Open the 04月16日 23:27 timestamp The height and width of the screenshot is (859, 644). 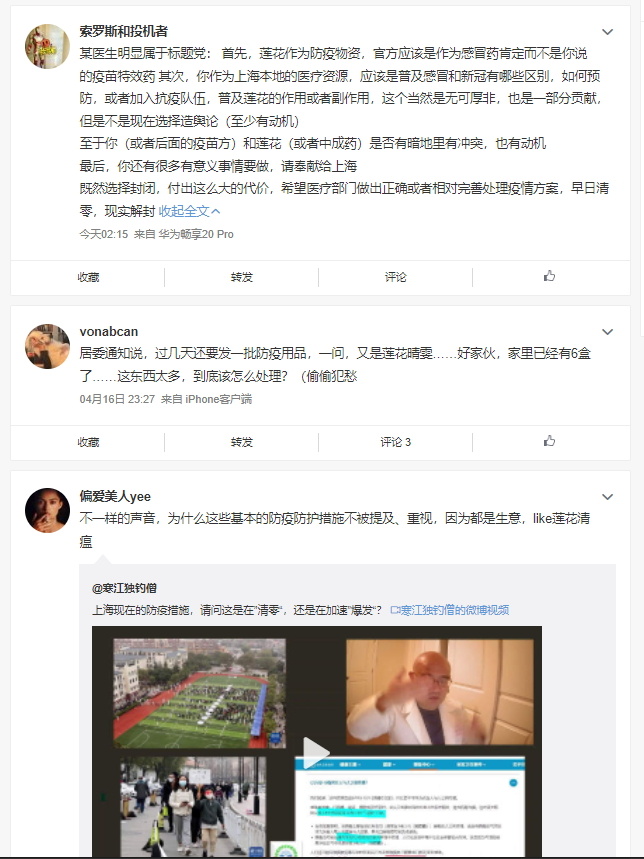point(117,399)
